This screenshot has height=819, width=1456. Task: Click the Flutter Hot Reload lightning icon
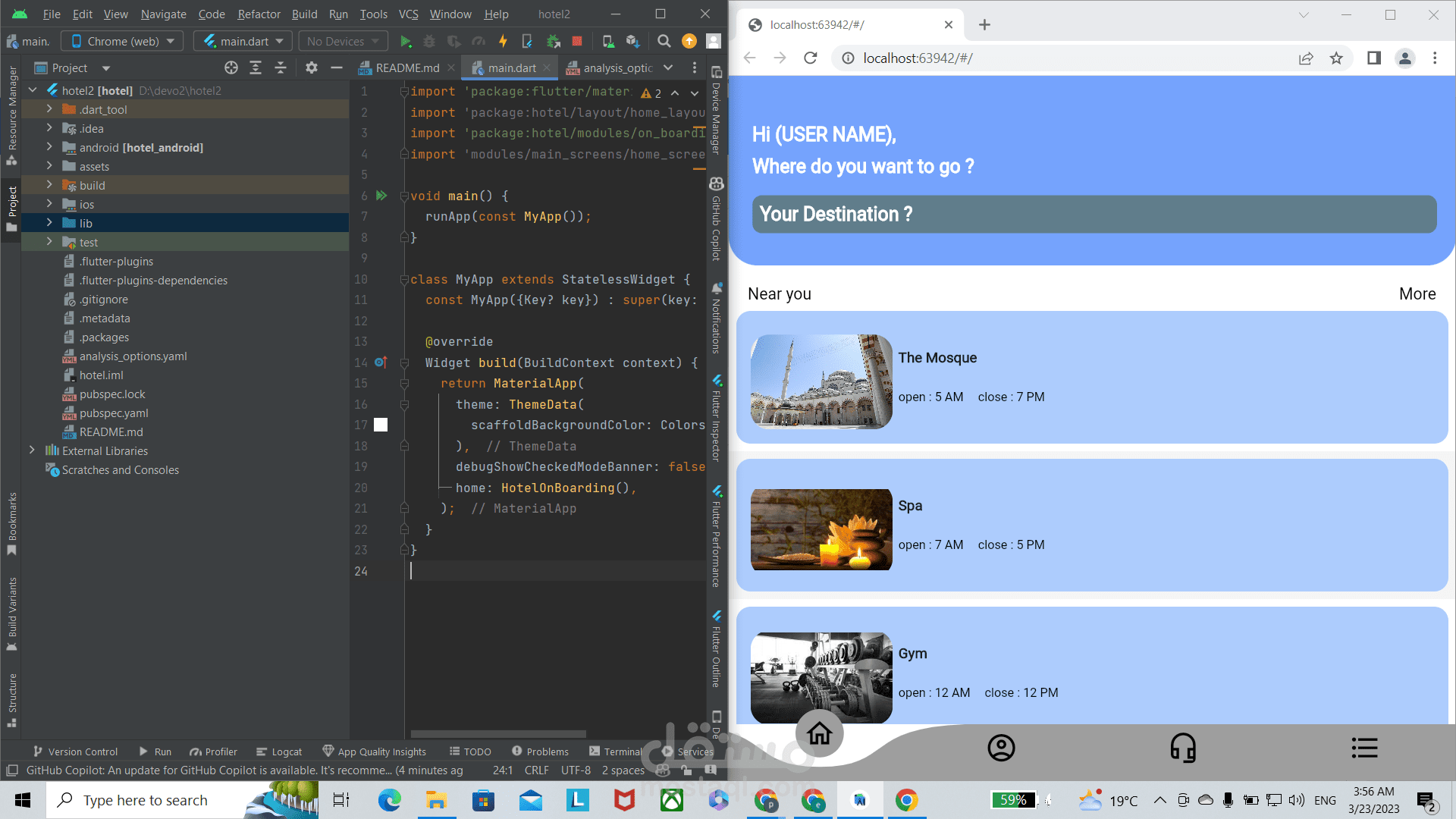tap(503, 41)
